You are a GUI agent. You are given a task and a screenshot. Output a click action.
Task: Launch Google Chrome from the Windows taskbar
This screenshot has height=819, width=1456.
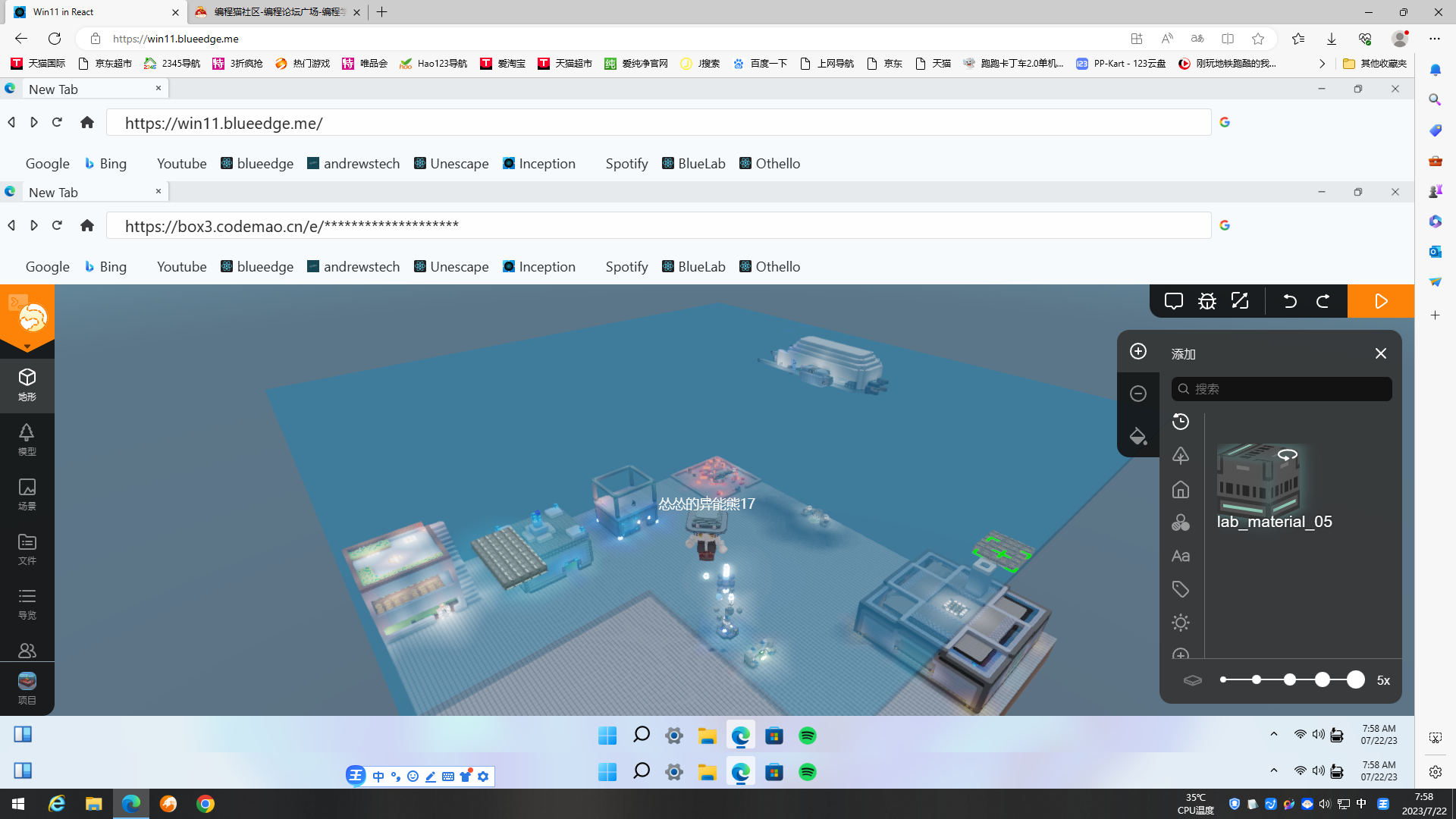[x=206, y=804]
